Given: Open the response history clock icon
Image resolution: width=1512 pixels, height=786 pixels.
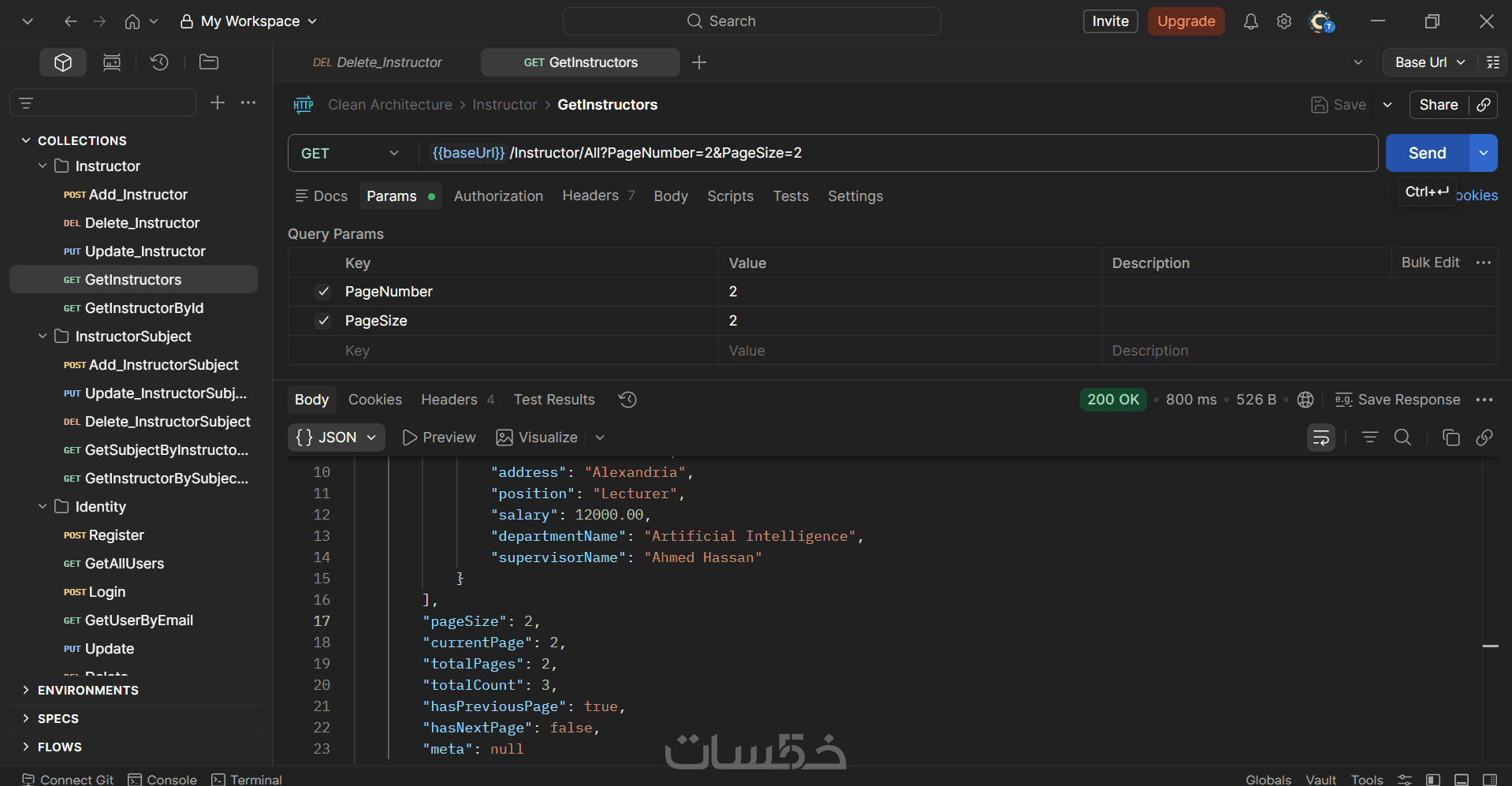Looking at the screenshot, I should tap(628, 400).
